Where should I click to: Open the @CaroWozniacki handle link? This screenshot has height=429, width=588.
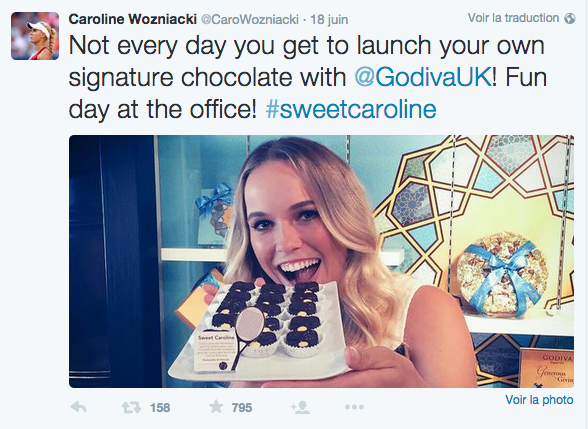(250, 20)
